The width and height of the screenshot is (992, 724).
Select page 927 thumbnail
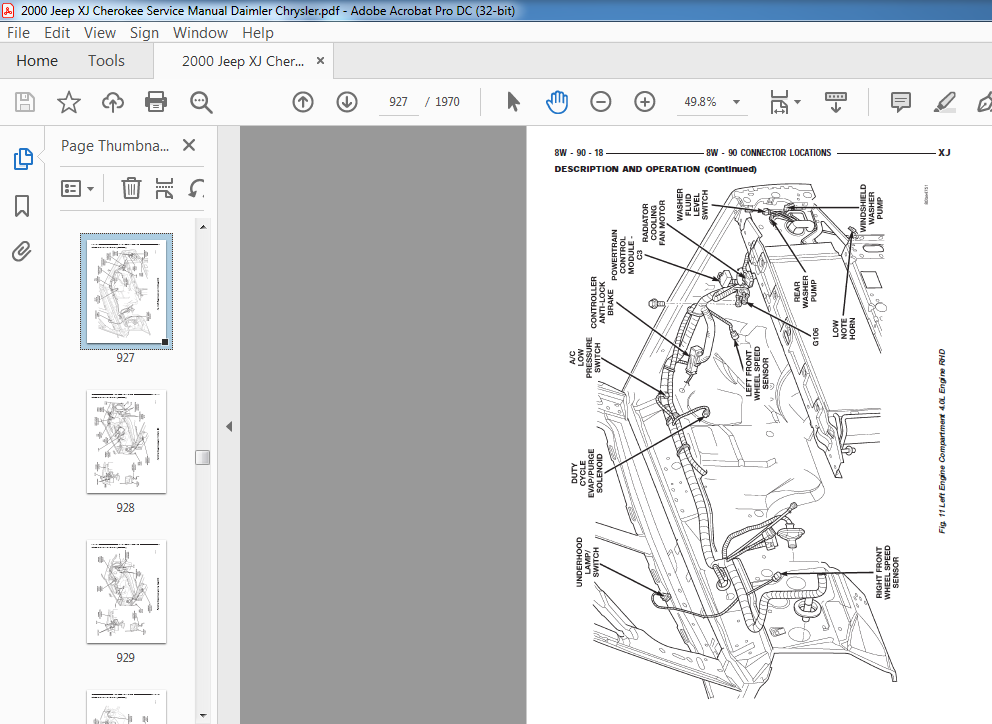(x=127, y=291)
